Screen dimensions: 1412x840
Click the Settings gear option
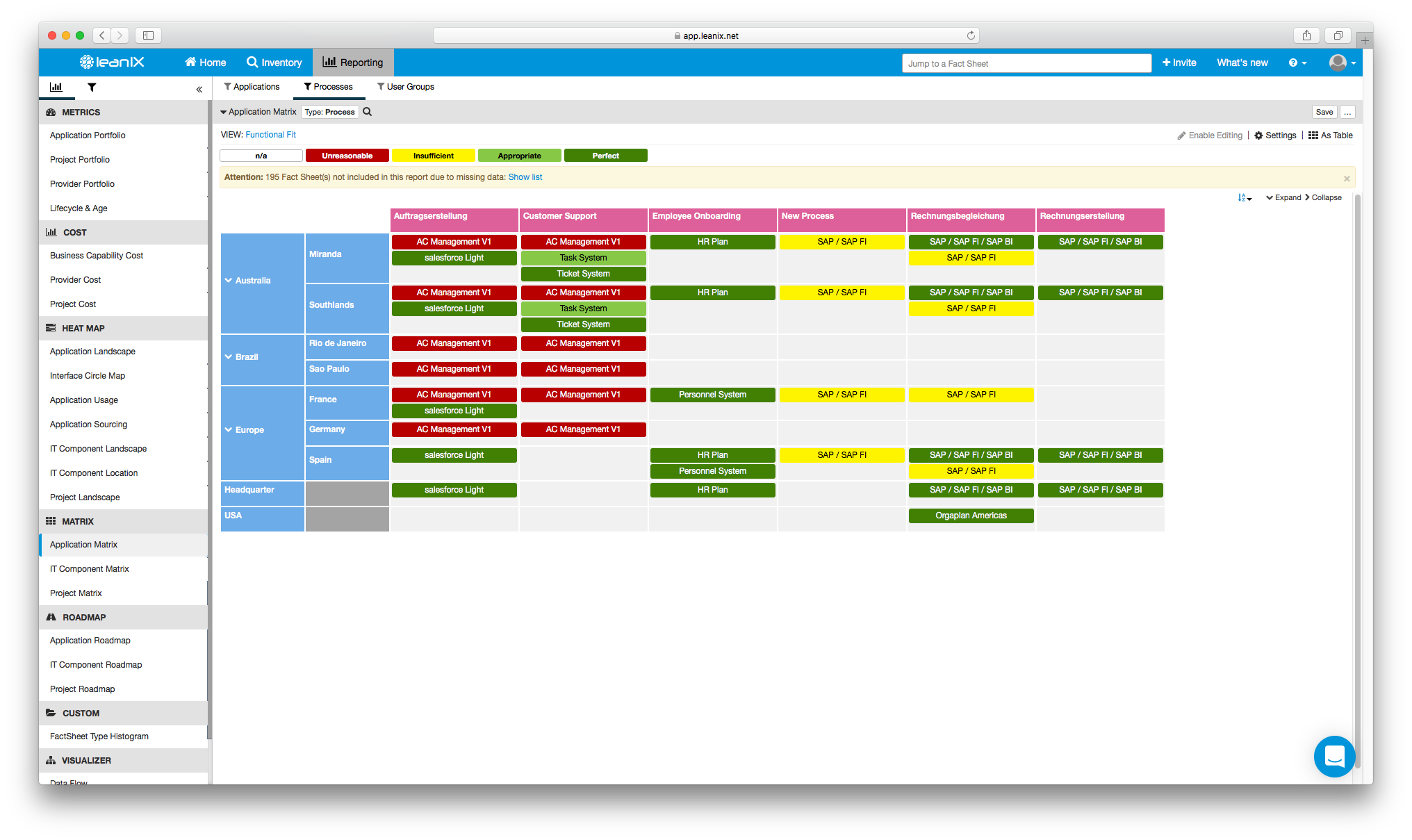pos(1275,135)
